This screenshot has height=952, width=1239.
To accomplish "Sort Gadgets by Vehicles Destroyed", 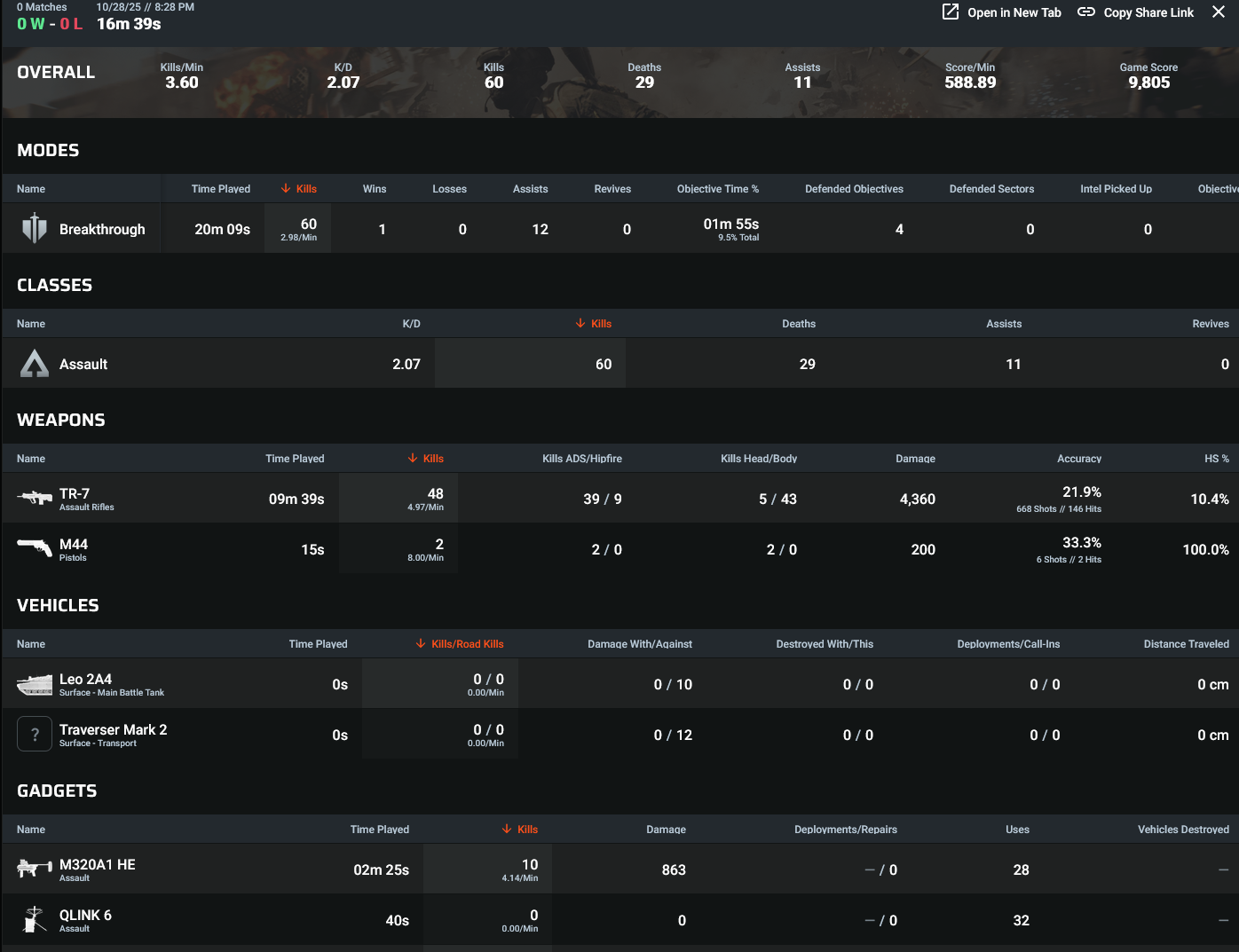I will coord(1184,830).
